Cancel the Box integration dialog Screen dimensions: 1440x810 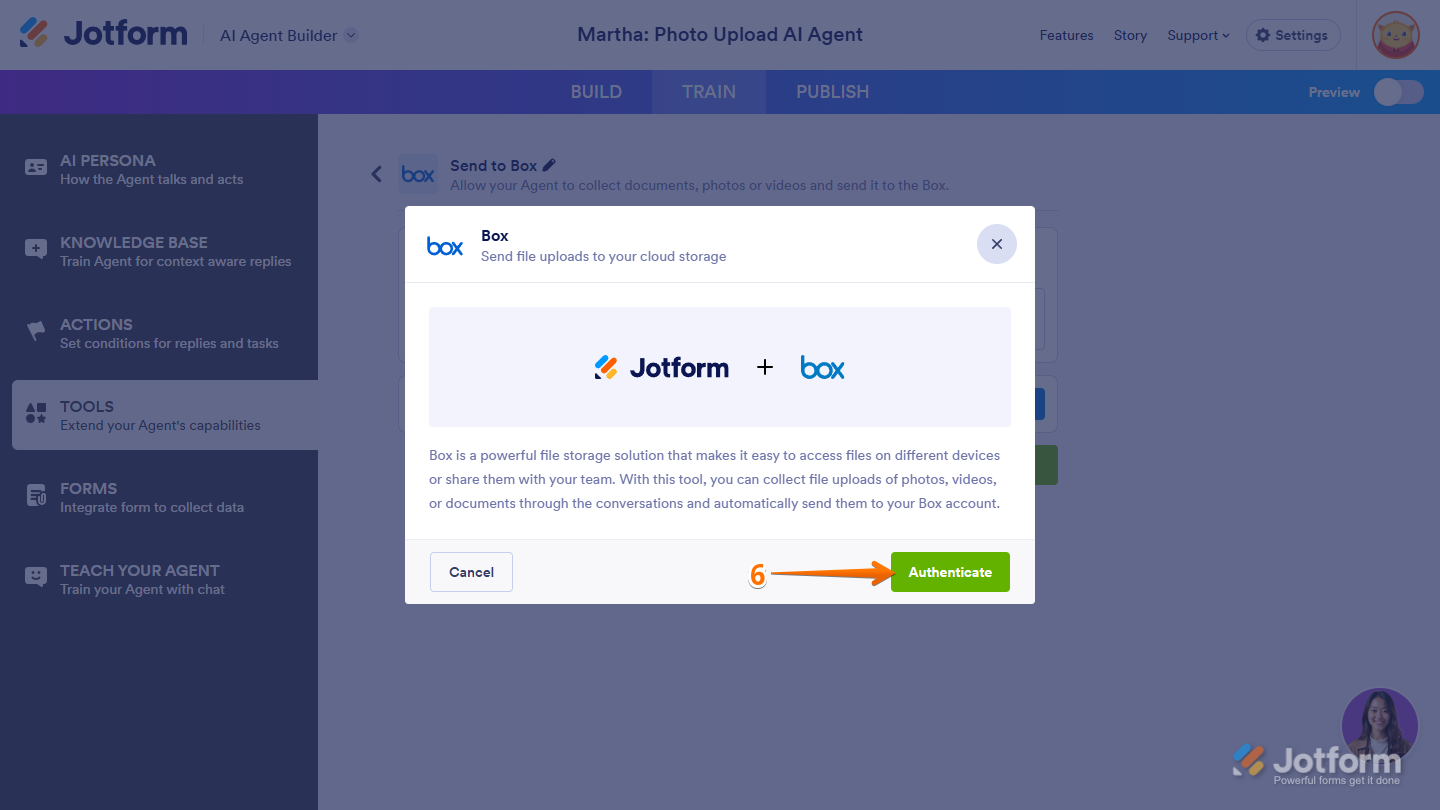[471, 572]
